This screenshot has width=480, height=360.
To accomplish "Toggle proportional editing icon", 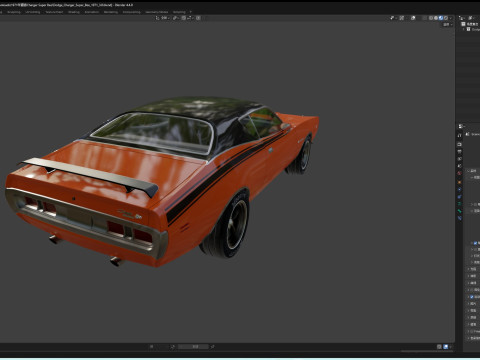I will [198, 18].
